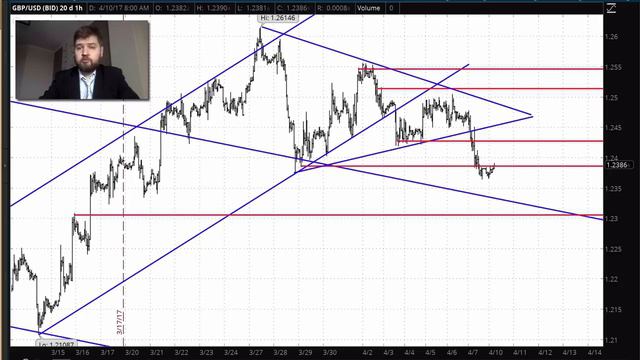Select the Lo: 1.21087 price bubble
The width and height of the screenshot is (640, 360).
[x=56, y=344]
